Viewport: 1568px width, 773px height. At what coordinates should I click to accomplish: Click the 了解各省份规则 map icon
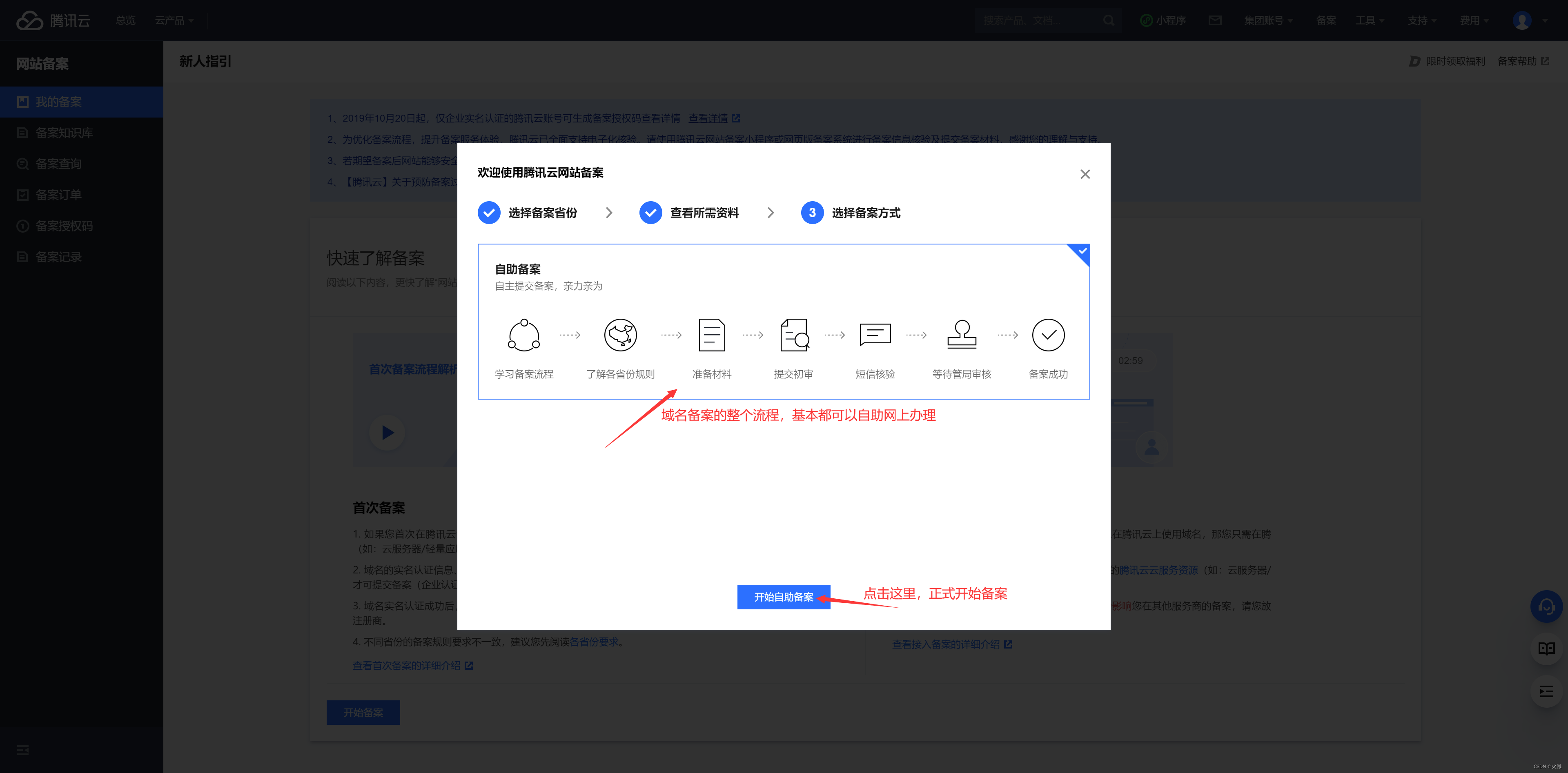(x=620, y=335)
